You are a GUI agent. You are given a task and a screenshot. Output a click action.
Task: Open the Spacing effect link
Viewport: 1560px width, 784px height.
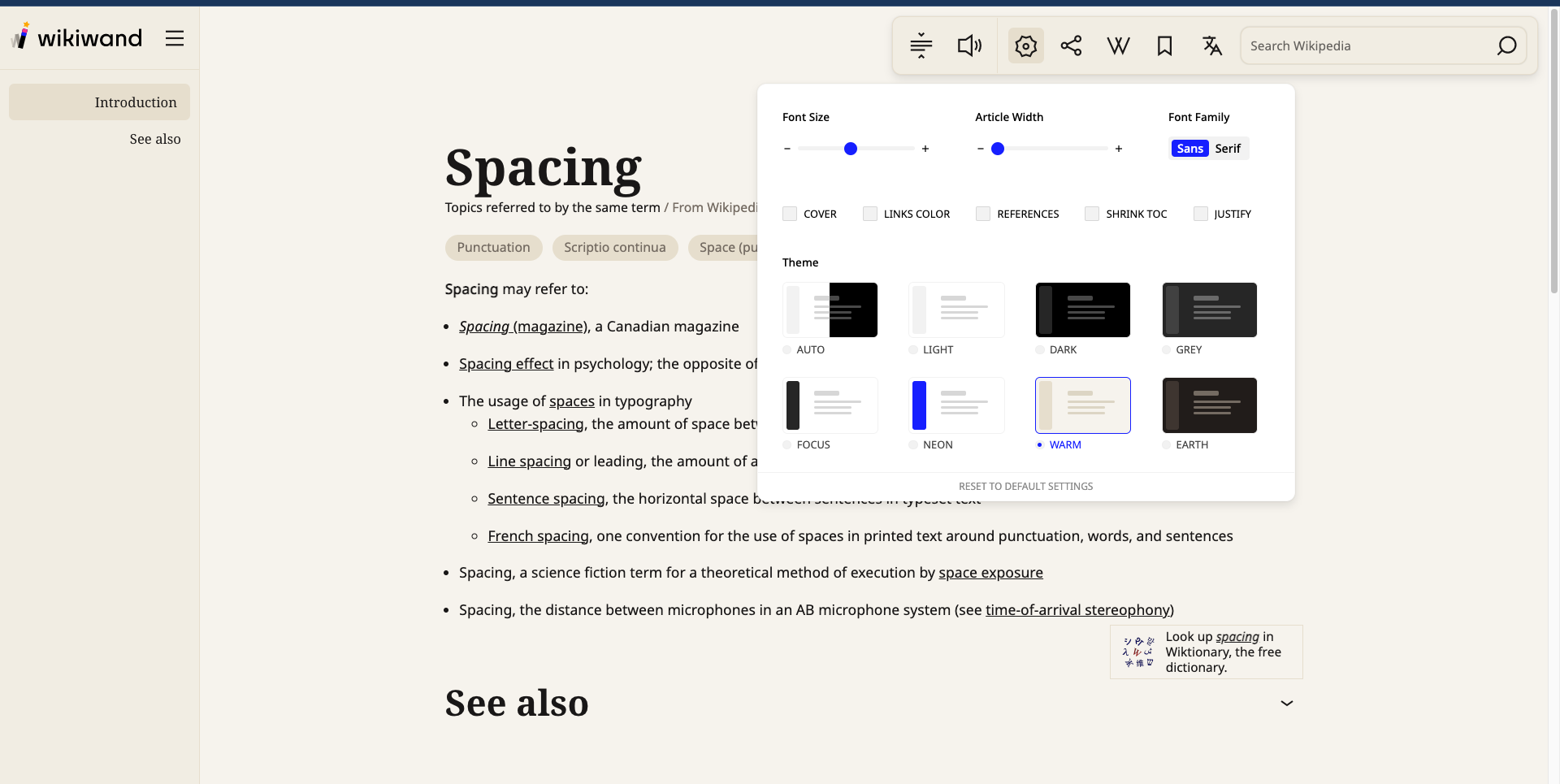506,364
